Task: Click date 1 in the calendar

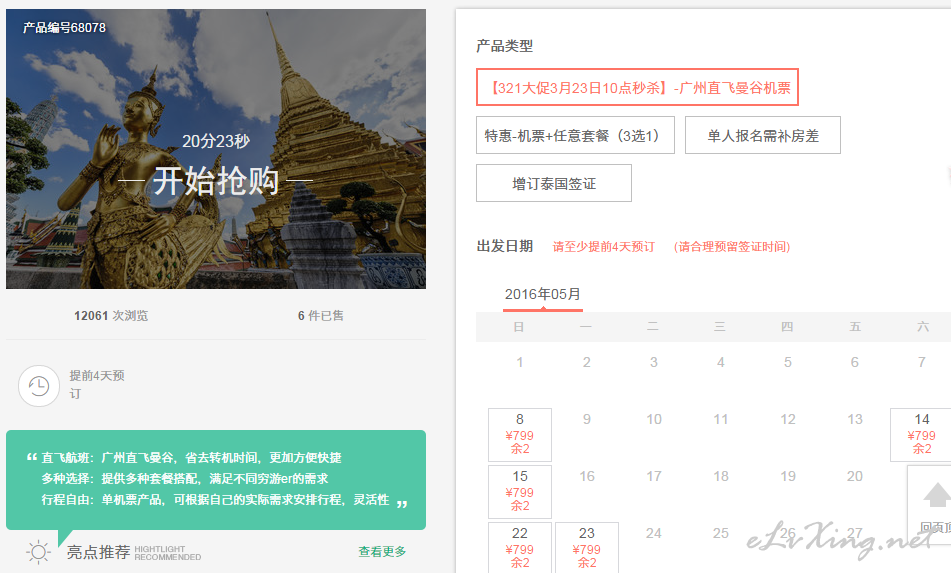Action: coord(520,362)
